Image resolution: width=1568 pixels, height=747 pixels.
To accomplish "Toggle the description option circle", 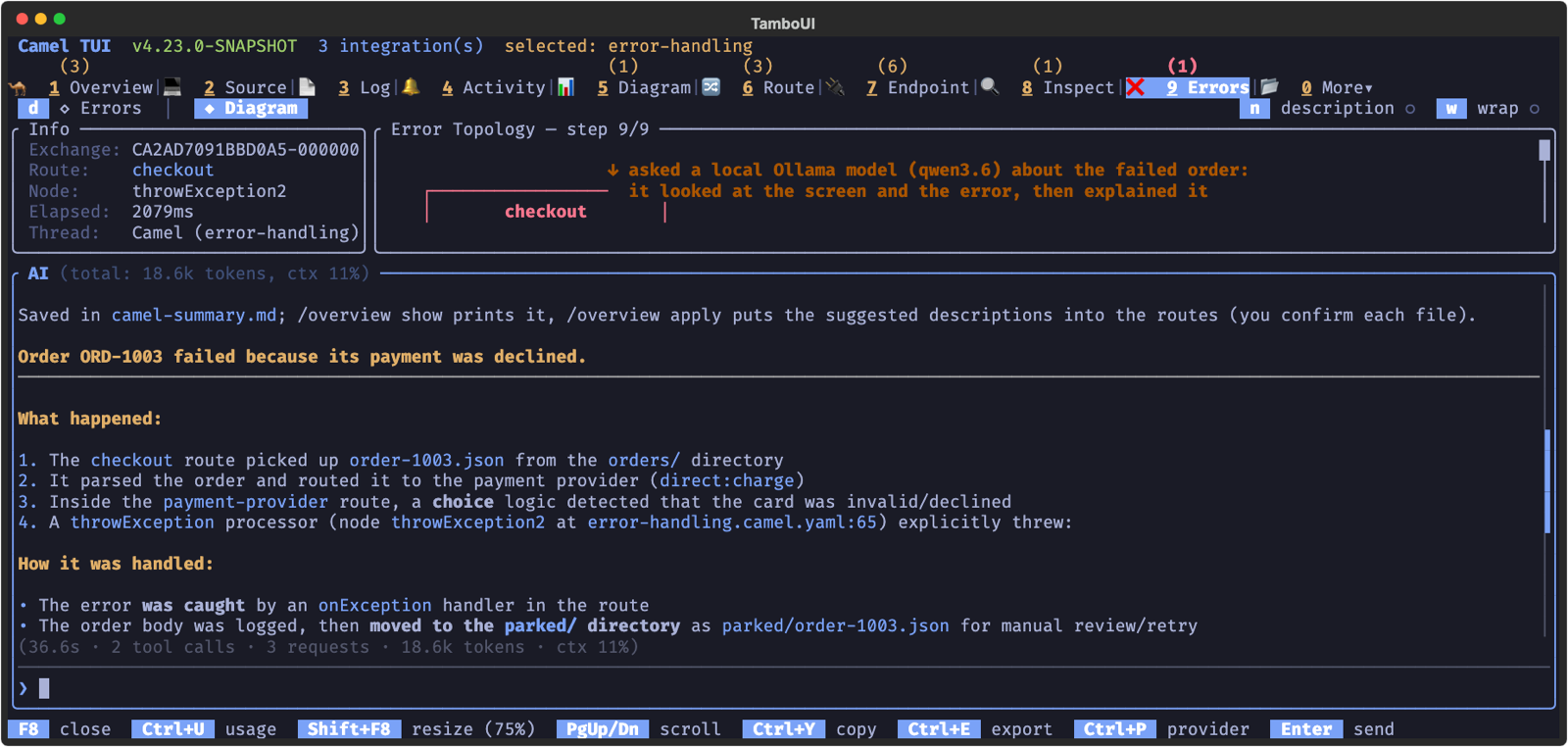I will [1410, 109].
